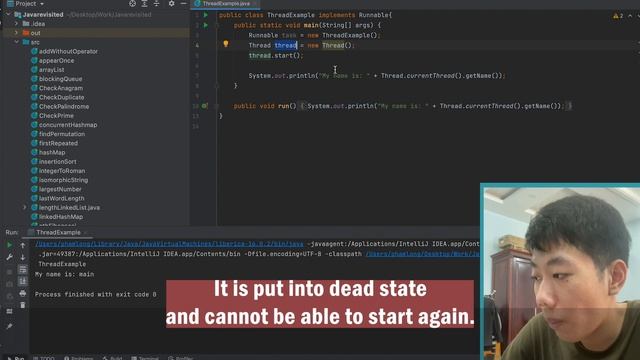The width and height of the screenshot is (640, 360).
Task: Select blockingQueue class in tree
Action: (60, 79)
